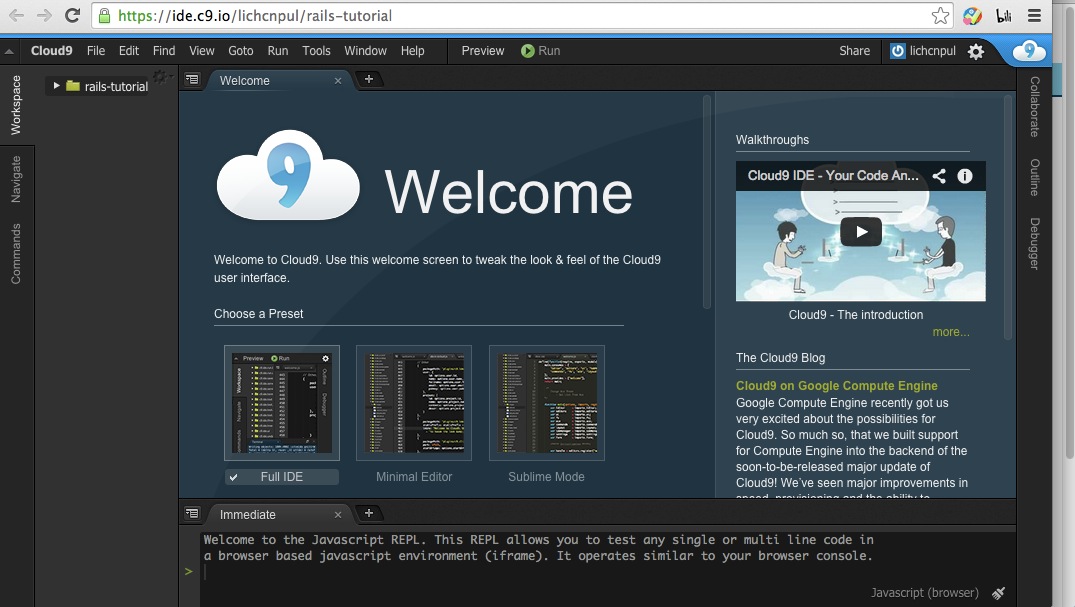Toggle the Debugger side panel
This screenshot has height=607, width=1075.
coord(1034,243)
